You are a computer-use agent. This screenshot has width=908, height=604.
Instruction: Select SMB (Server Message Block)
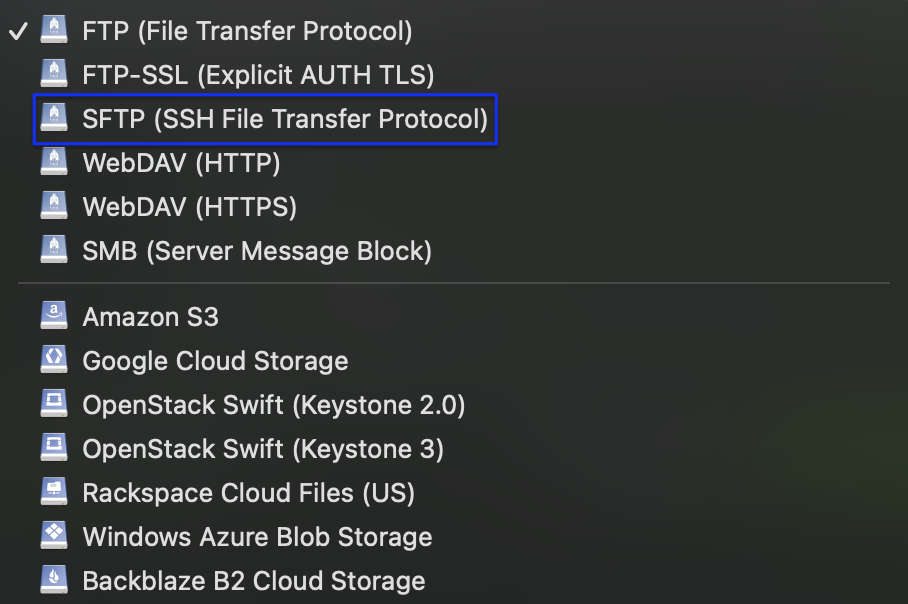pos(257,251)
